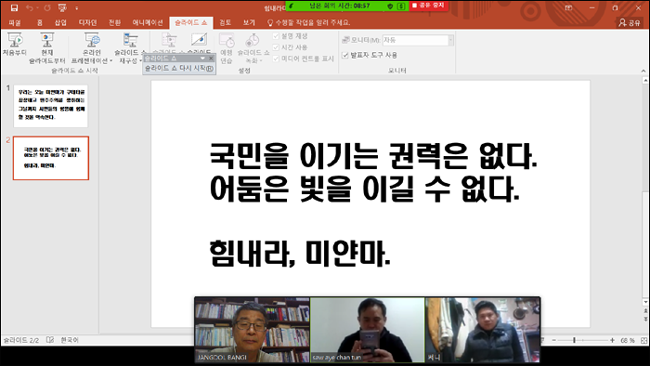Open the 삽입 tab
This screenshot has height=366, width=650.
tap(61, 22)
